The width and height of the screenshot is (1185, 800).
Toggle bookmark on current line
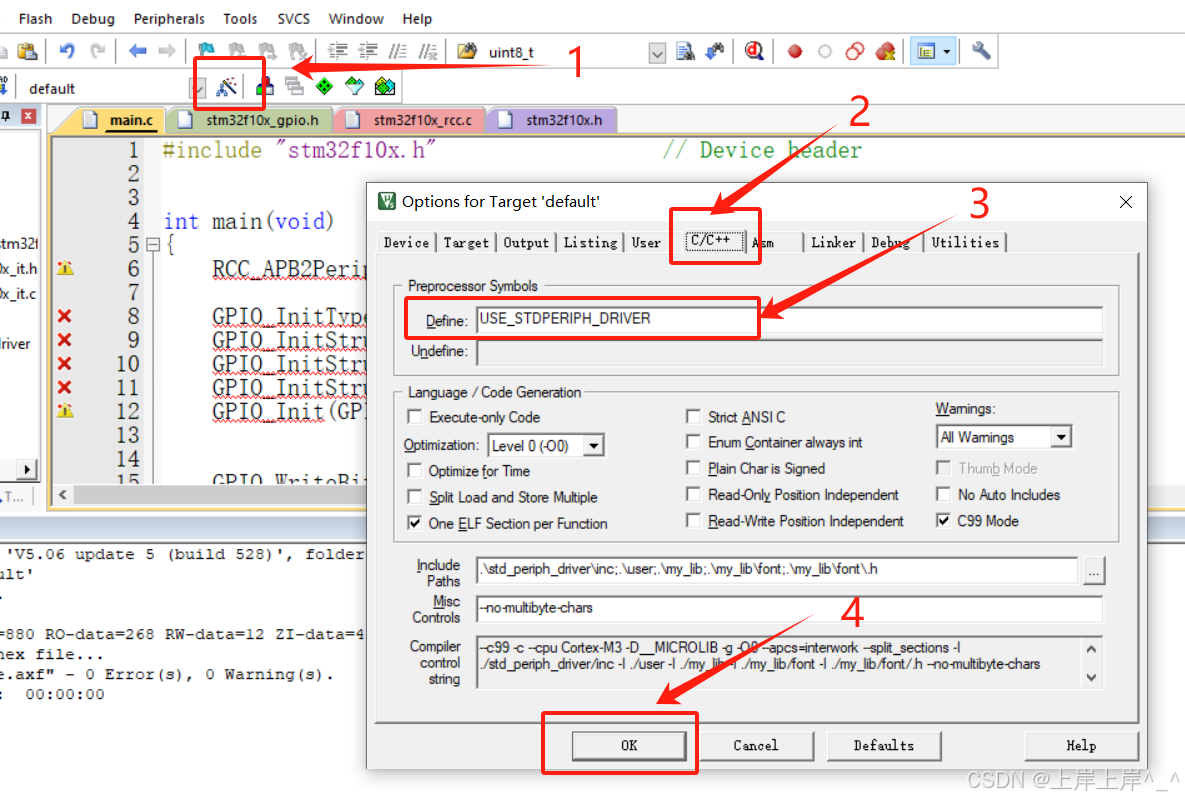[206, 51]
